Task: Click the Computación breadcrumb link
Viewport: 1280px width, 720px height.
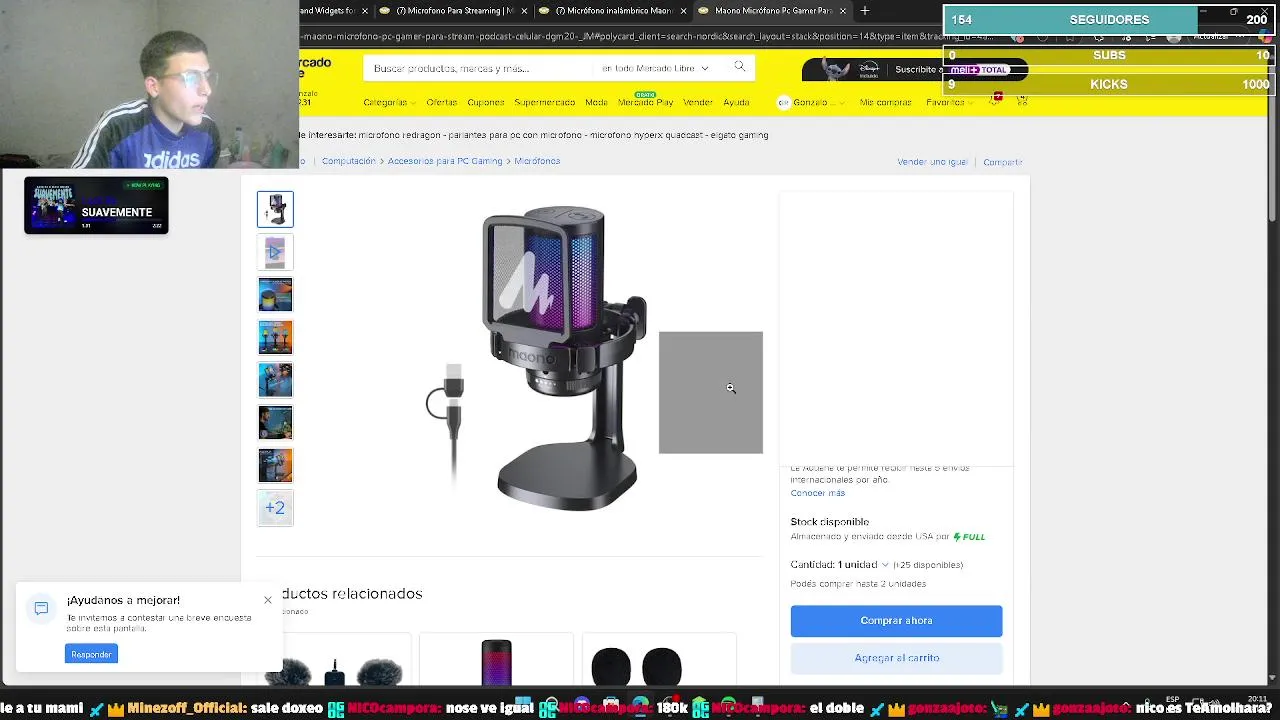Action: pyautogui.click(x=349, y=161)
